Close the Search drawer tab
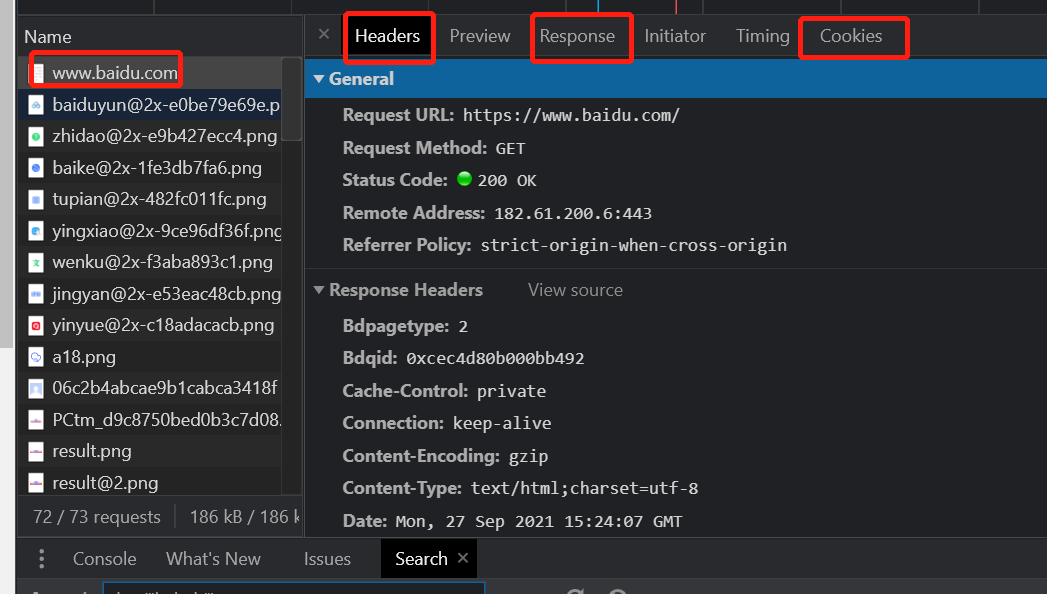The width and height of the screenshot is (1047, 594). 463,558
